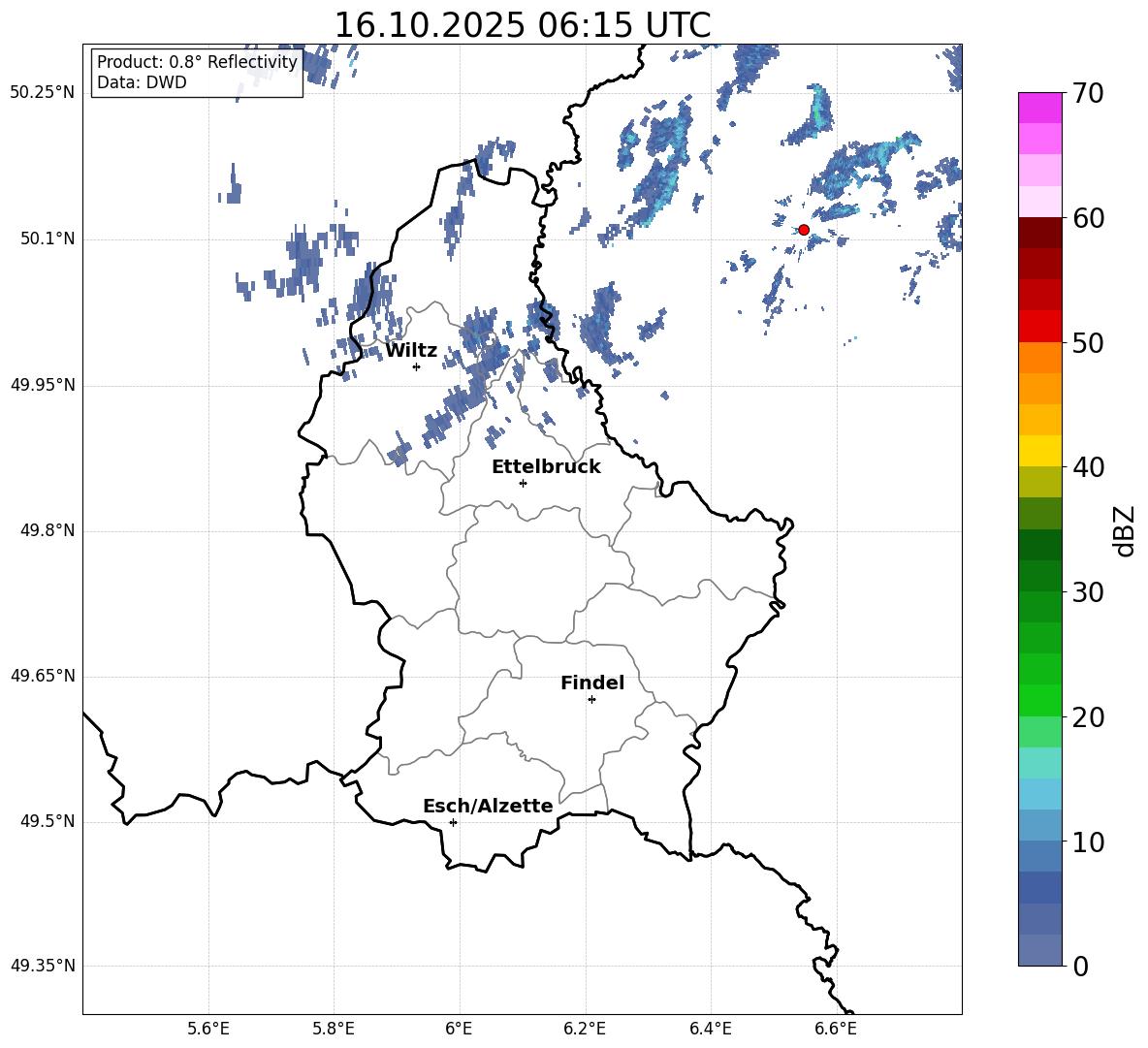Viewport: 1148px width, 1048px height.
Task: Click the colorbar tick value 60
Action: [1088, 218]
